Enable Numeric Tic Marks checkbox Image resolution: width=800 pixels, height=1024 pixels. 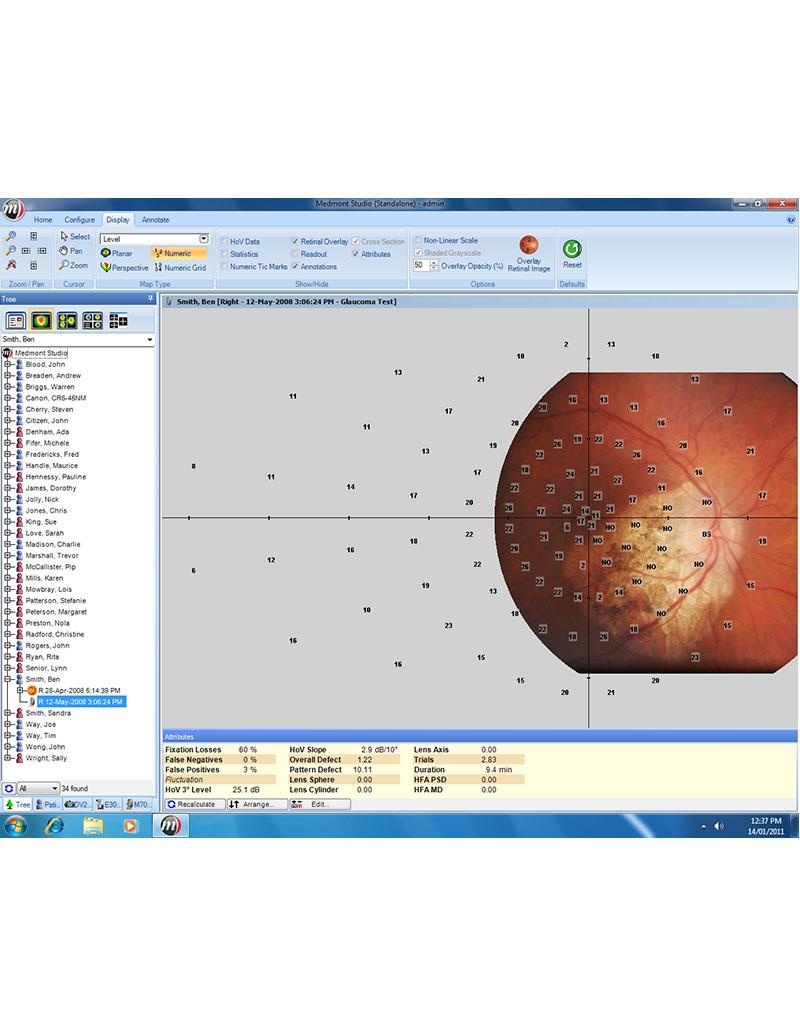click(x=225, y=266)
